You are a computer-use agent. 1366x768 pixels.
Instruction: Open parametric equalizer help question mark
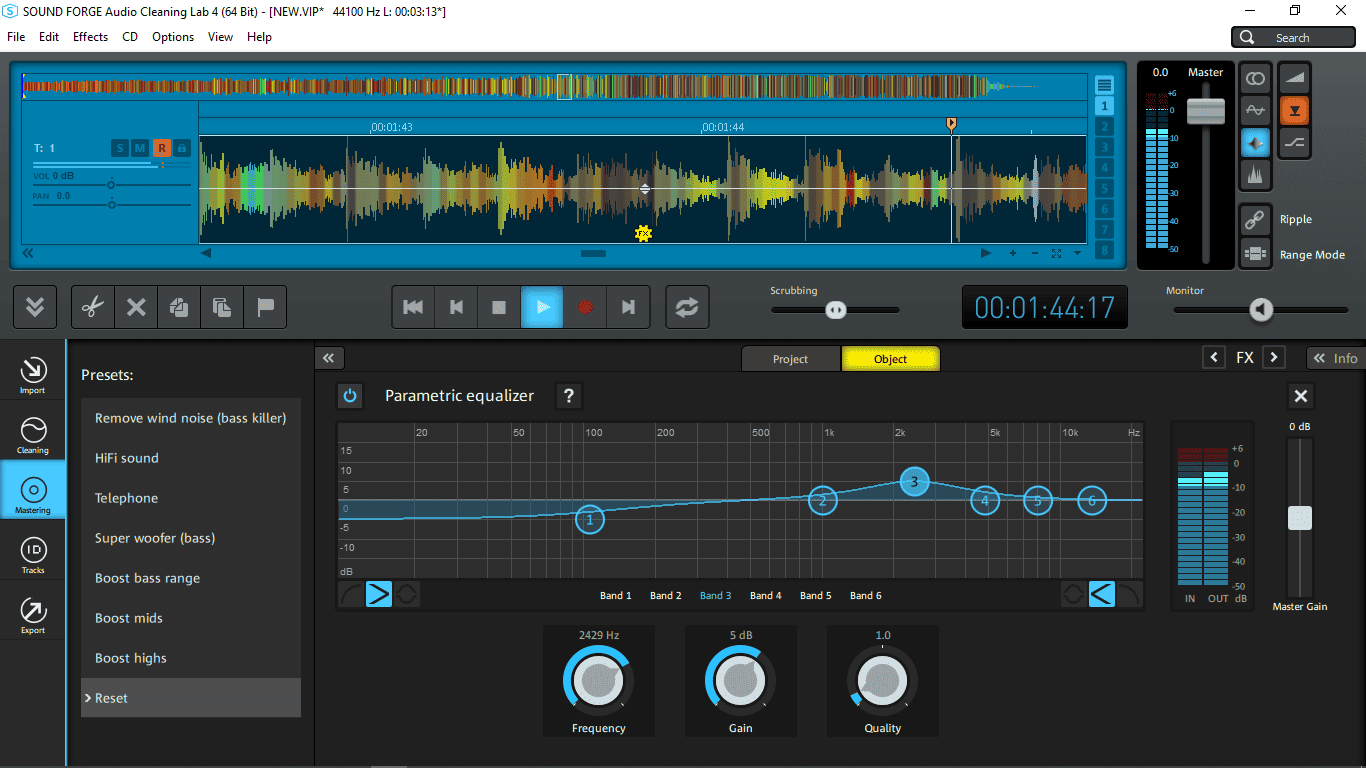pos(568,396)
